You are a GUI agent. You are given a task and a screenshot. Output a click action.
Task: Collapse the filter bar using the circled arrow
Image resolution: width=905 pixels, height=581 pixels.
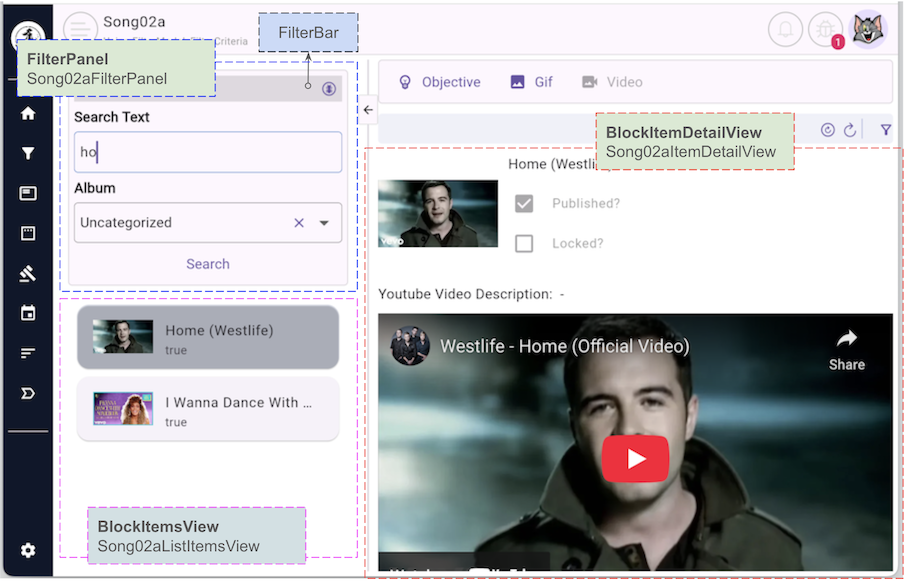click(x=329, y=89)
